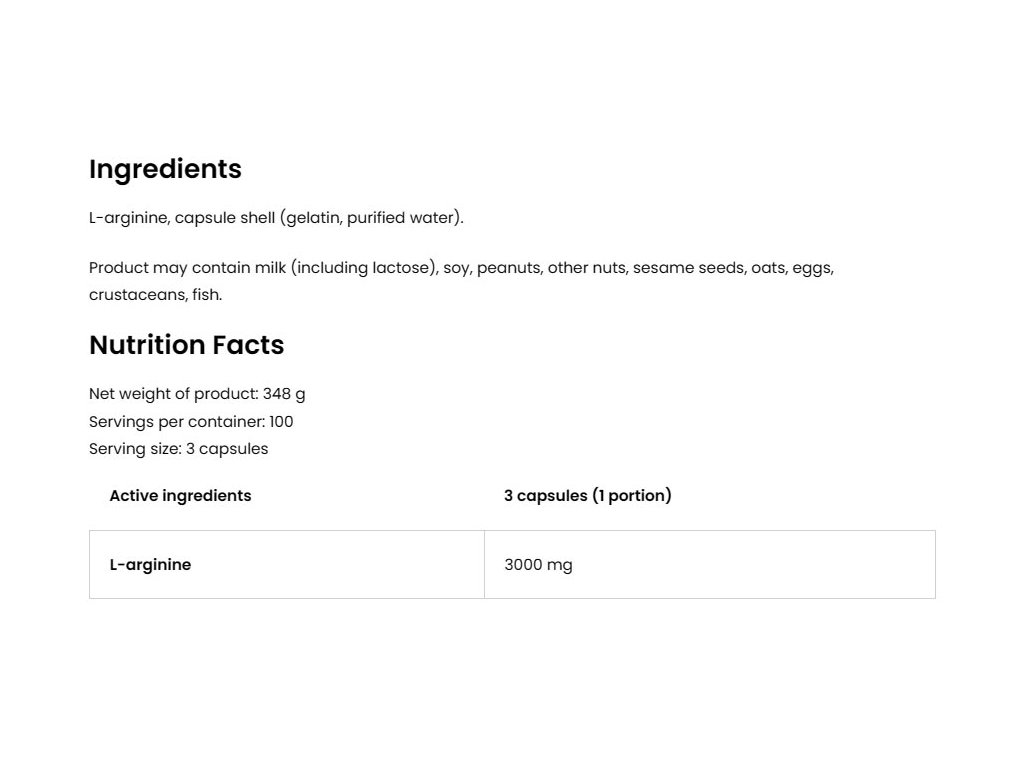Click the Servings per container line
1024x768 pixels.
pyautogui.click(x=191, y=422)
